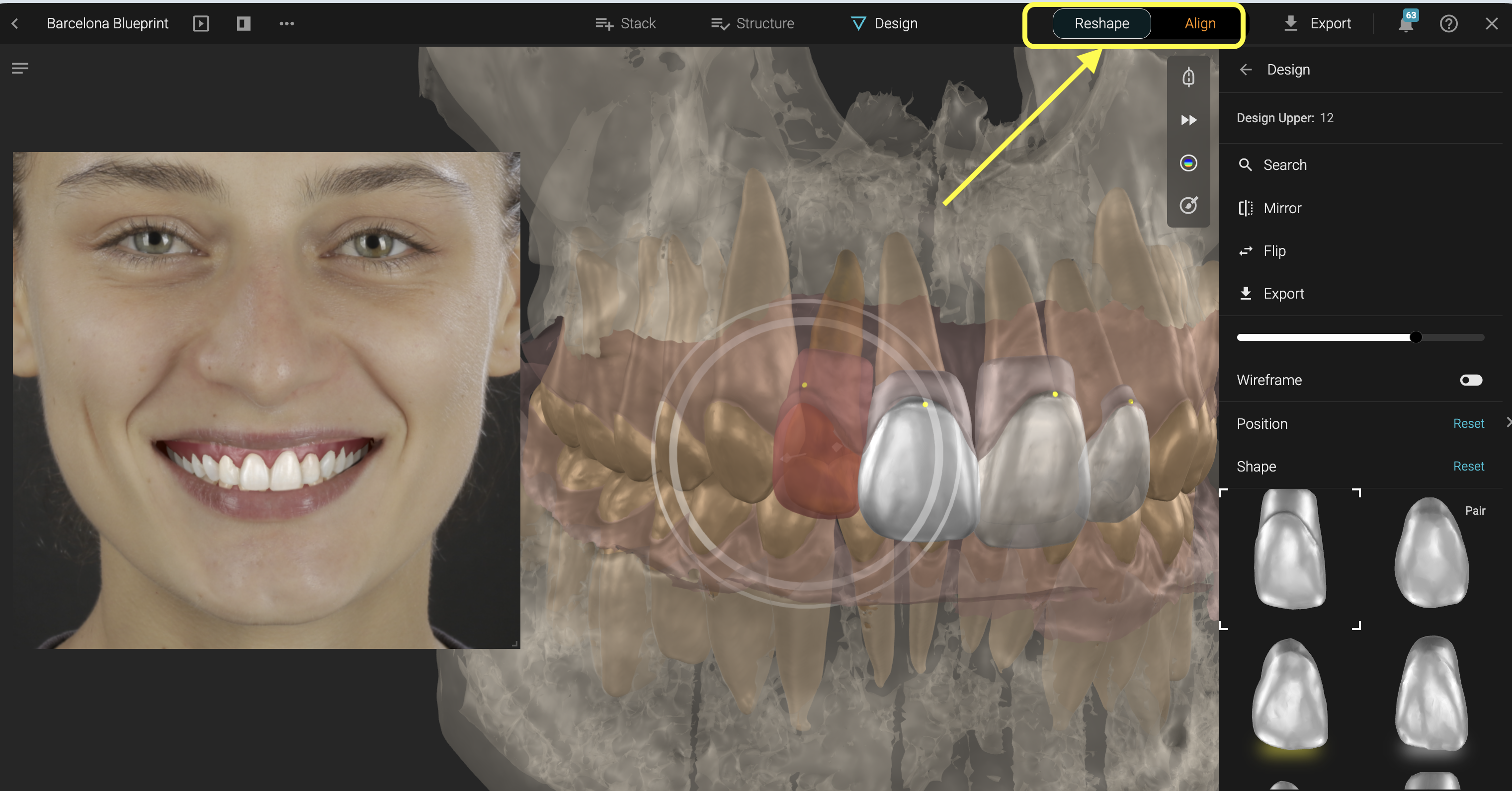The width and height of the screenshot is (1512, 791).
Task: Click the play presentation icon near title
Action: (x=201, y=23)
